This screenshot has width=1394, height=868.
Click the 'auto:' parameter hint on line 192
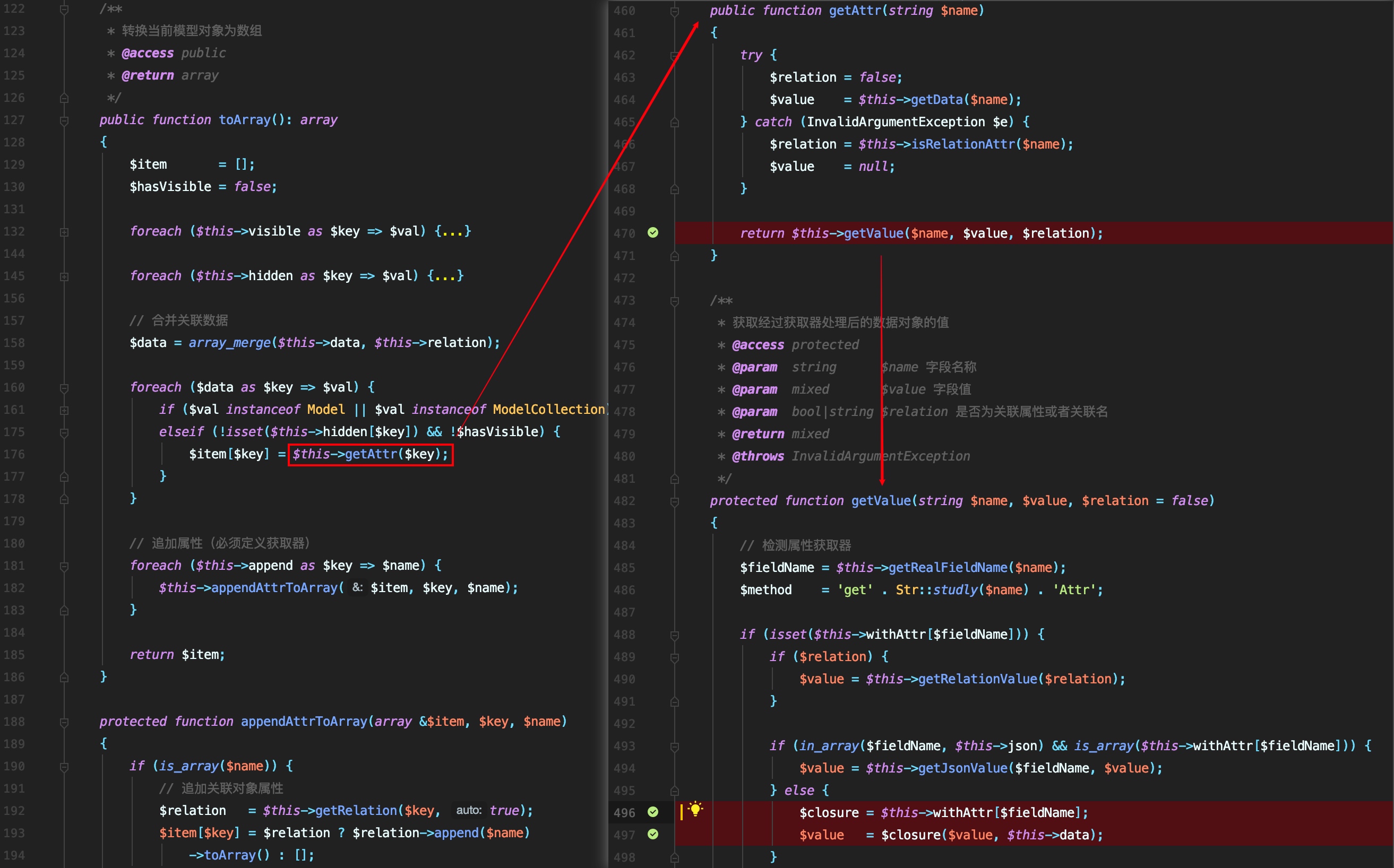click(469, 810)
